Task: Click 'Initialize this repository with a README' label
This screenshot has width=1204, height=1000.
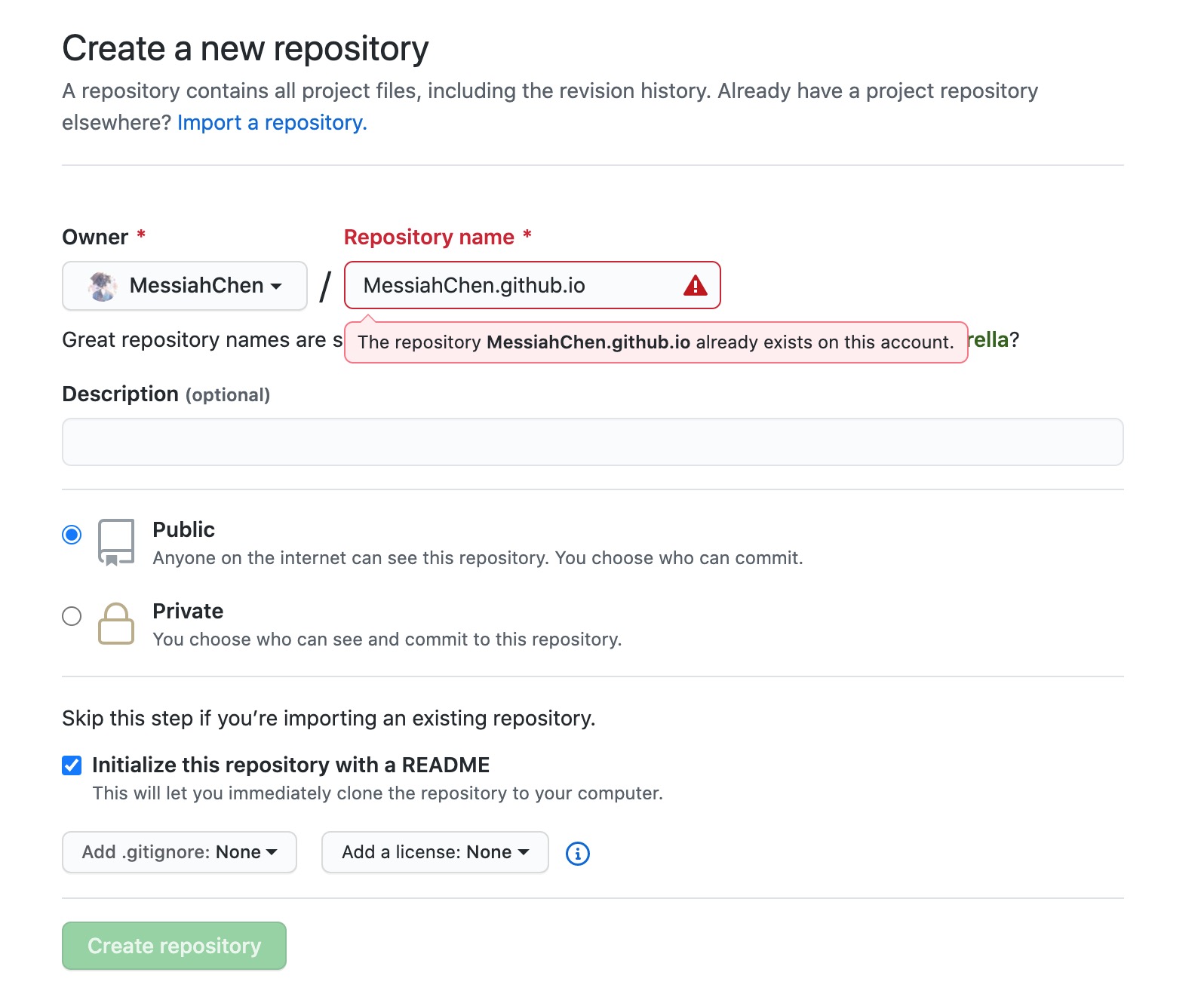Action: click(x=291, y=765)
